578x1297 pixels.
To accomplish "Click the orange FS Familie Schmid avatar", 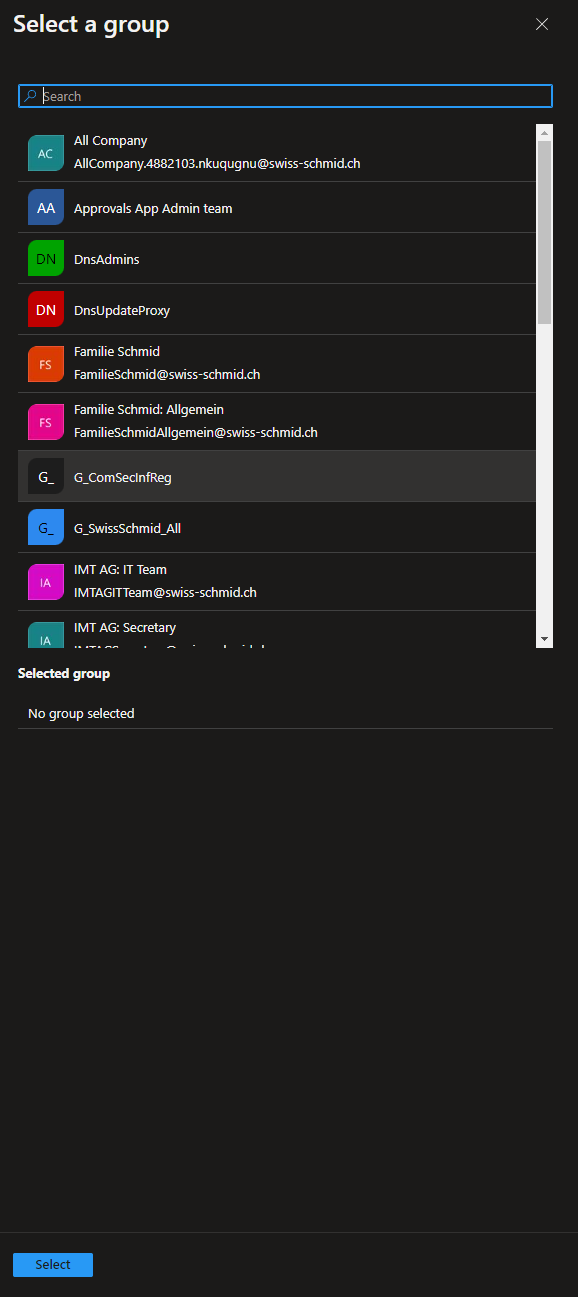I will click(46, 364).
